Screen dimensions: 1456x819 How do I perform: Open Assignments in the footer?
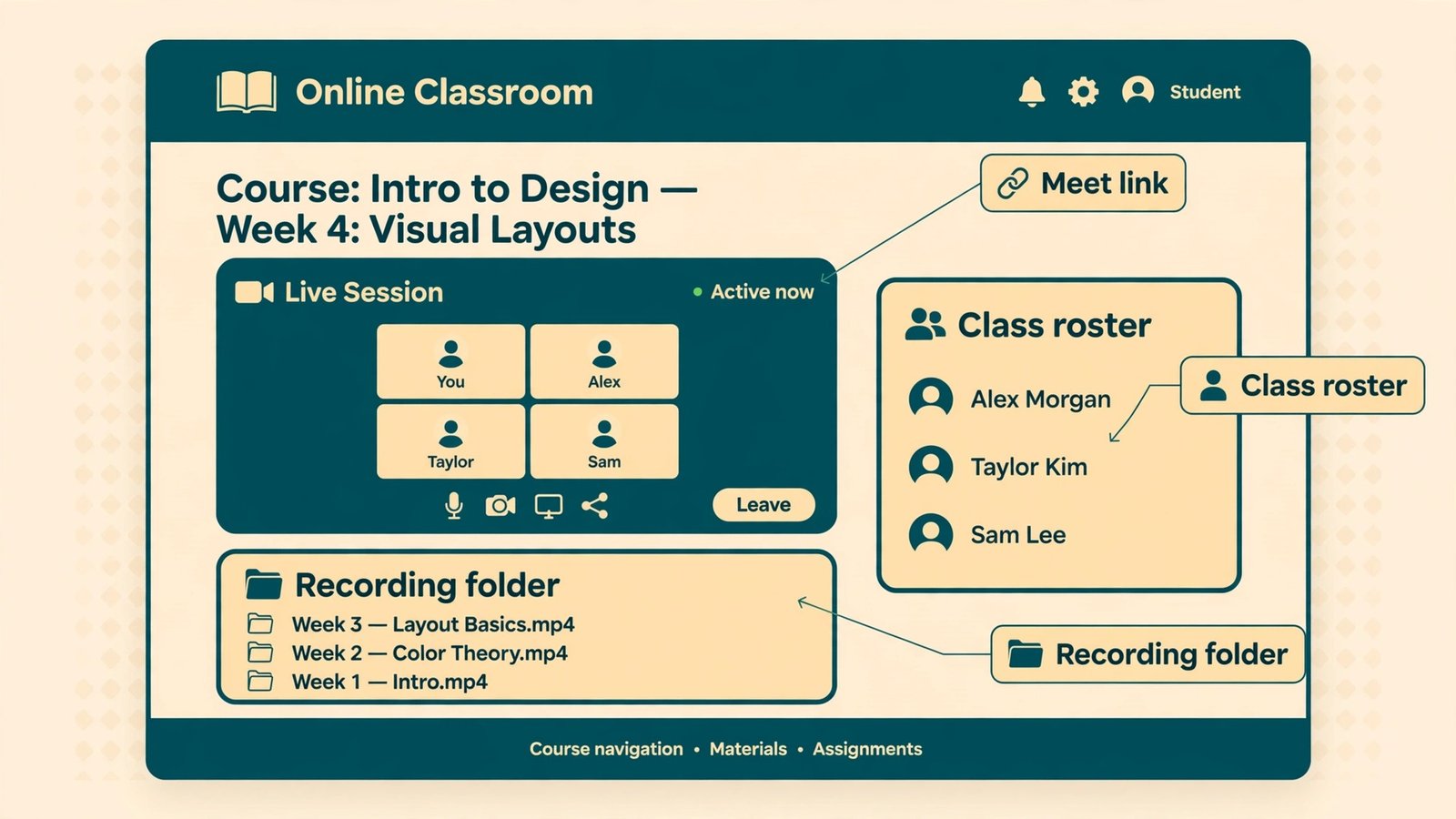pos(867,749)
